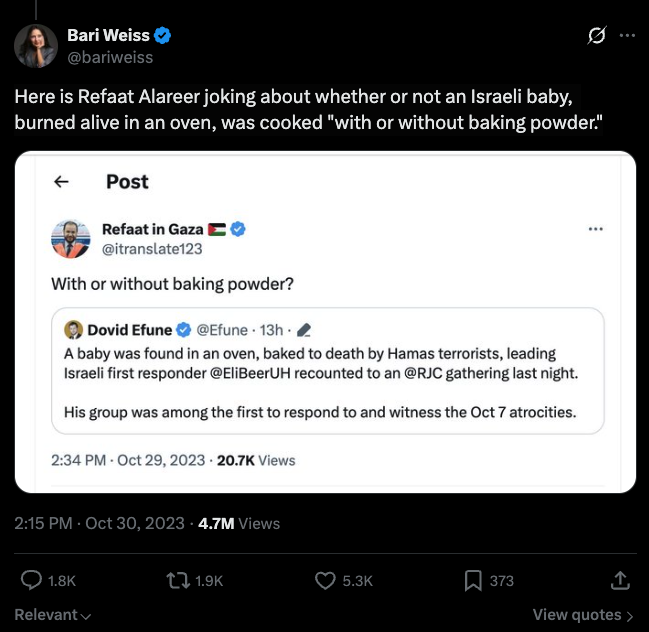Click Refaat in Gaza avatar in screenshot
The height and width of the screenshot is (632, 649).
coord(71,238)
